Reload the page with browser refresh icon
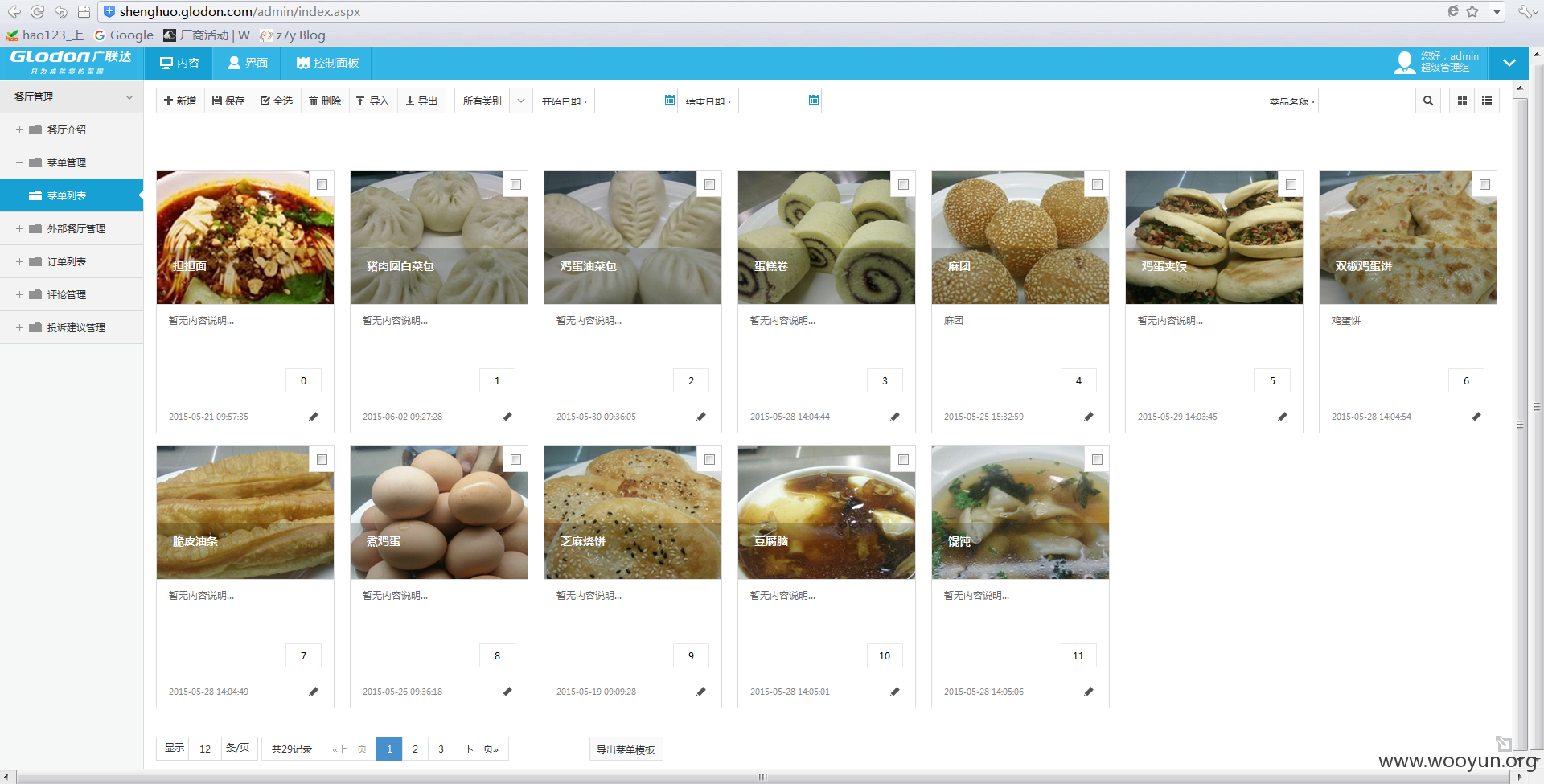 (37, 11)
